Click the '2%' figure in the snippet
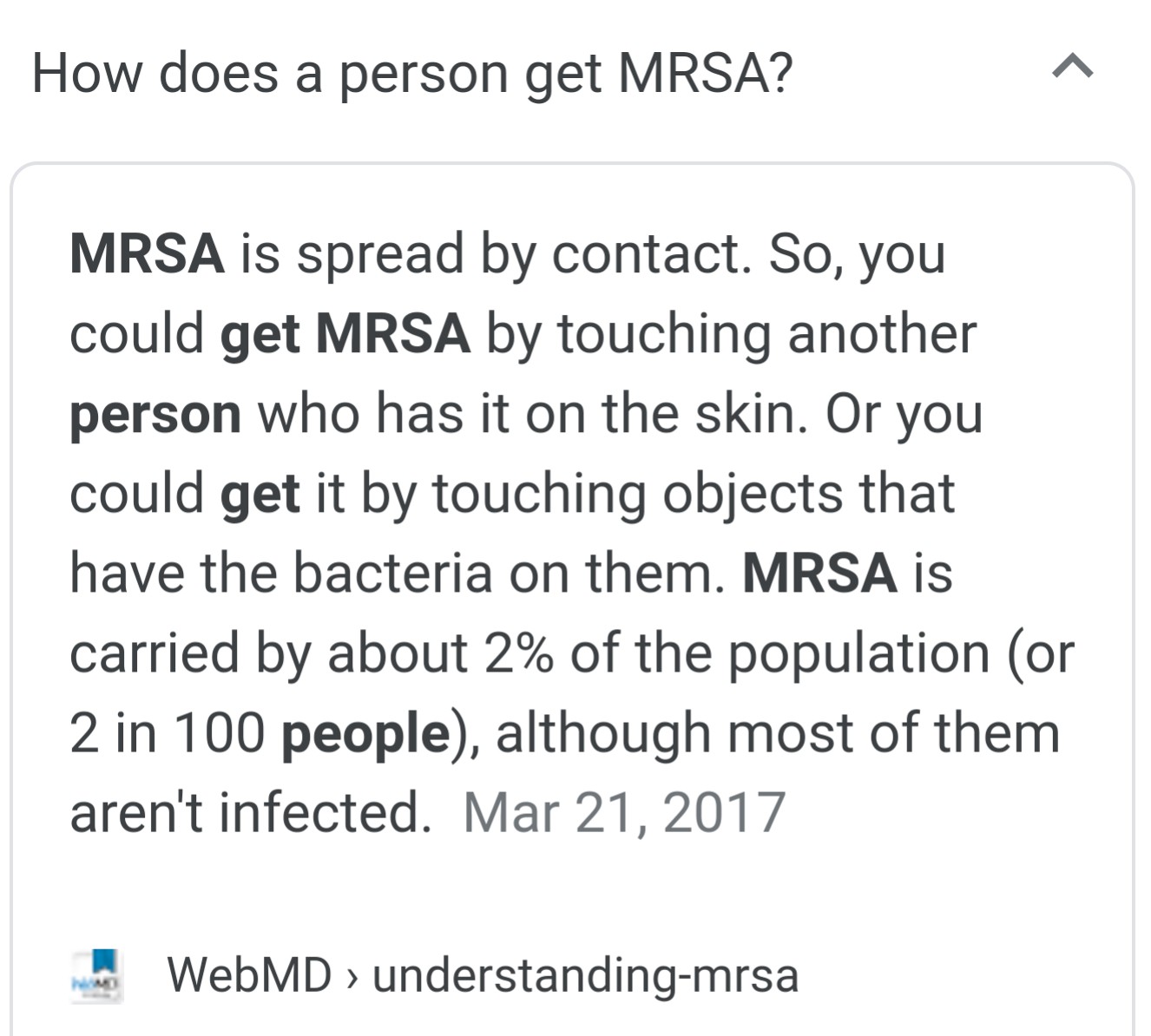This screenshot has width=1151, height=1036. (x=518, y=653)
